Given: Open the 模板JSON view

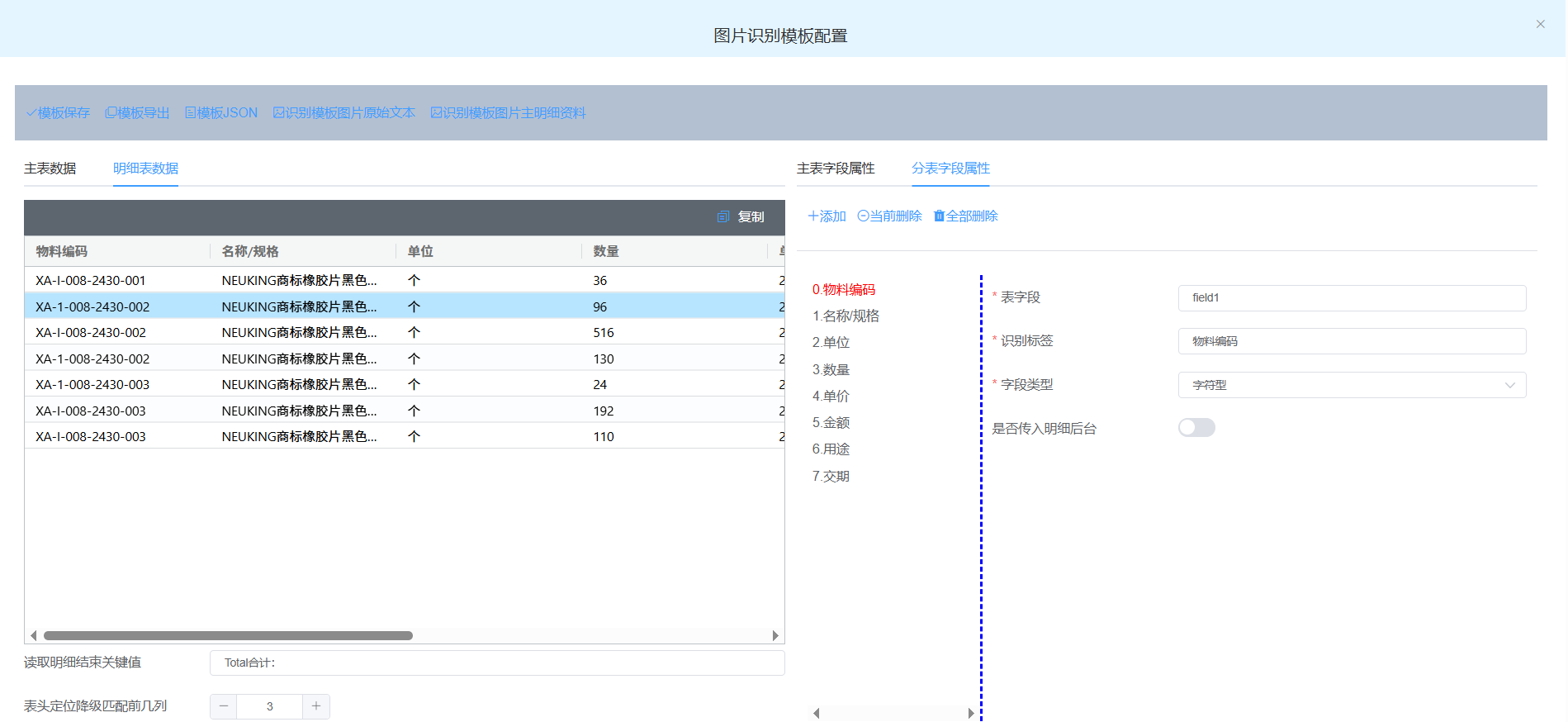Looking at the screenshot, I should coord(221,112).
